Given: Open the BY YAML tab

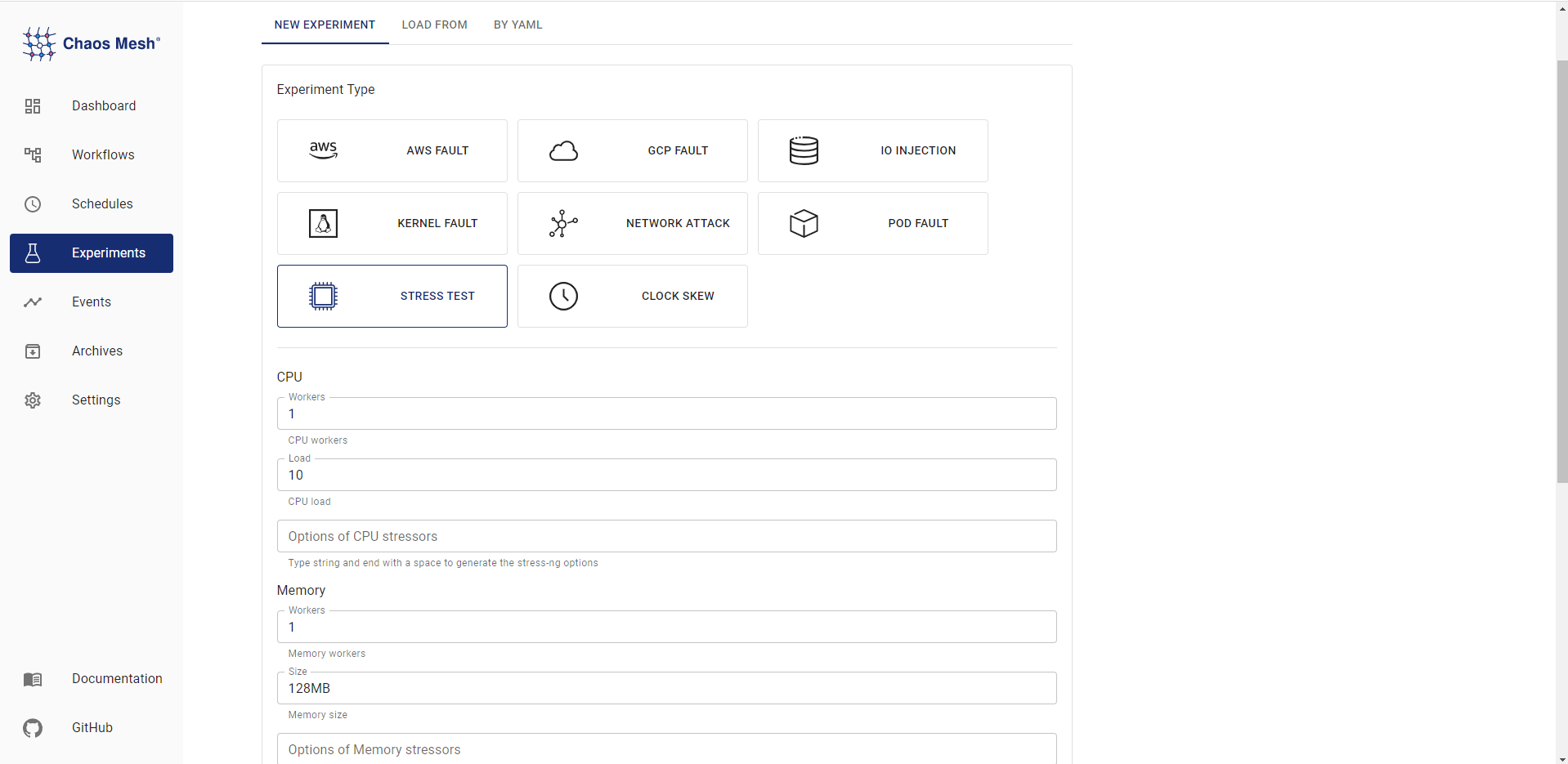Looking at the screenshot, I should (x=517, y=25).
